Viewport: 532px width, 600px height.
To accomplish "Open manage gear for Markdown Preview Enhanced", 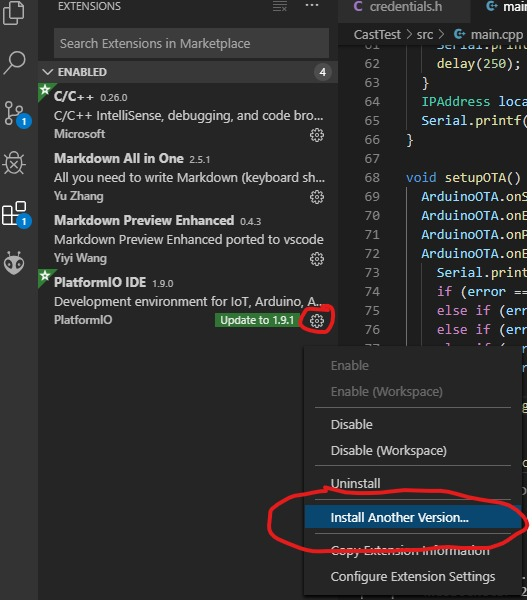I will (x=317, y=259).
